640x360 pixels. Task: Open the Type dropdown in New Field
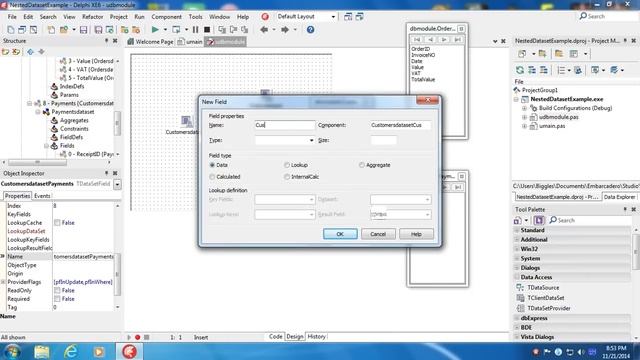[311, 140]
